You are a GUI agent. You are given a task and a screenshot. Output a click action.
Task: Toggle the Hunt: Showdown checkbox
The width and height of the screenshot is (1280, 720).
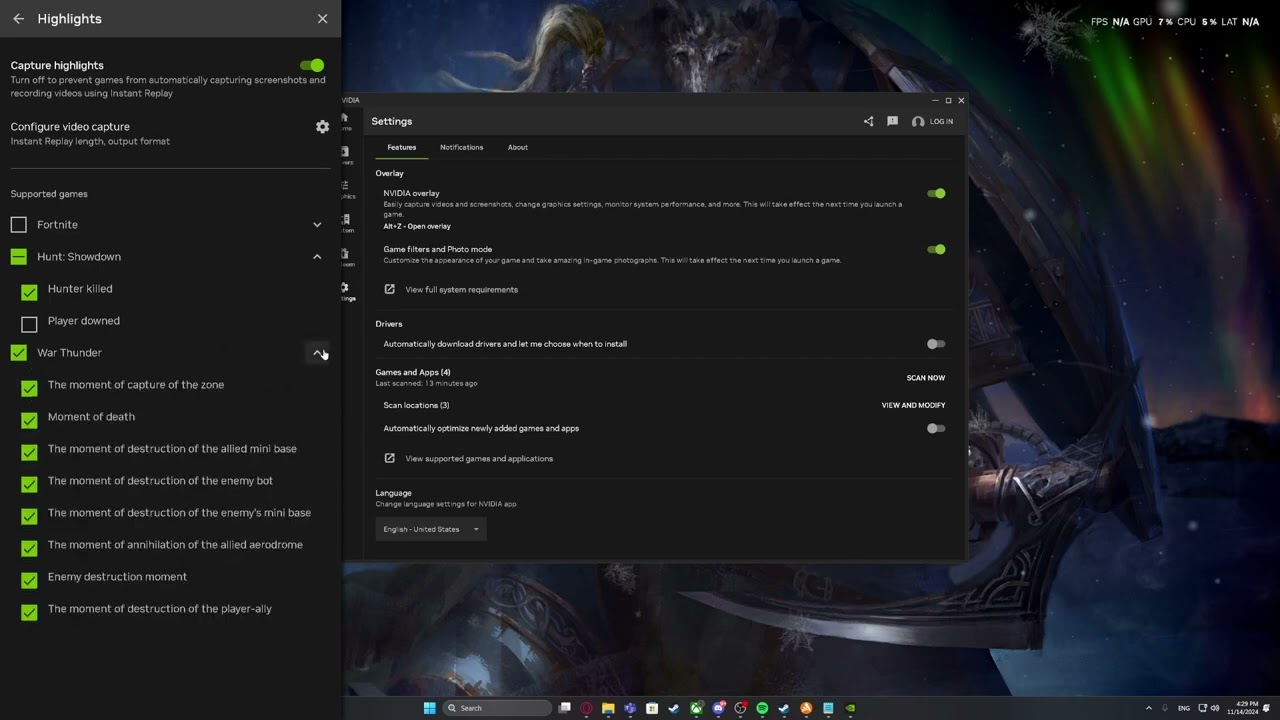pos(19,257)
